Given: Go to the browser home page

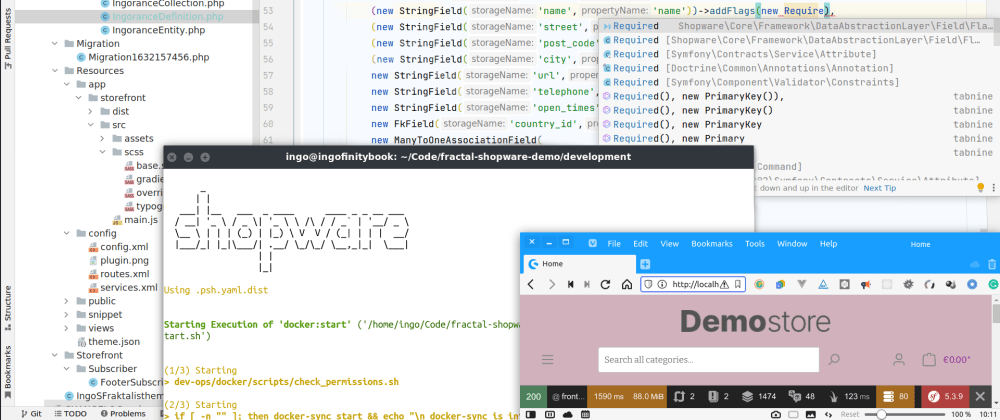Looking at the screenshot, I should point(627,284).
